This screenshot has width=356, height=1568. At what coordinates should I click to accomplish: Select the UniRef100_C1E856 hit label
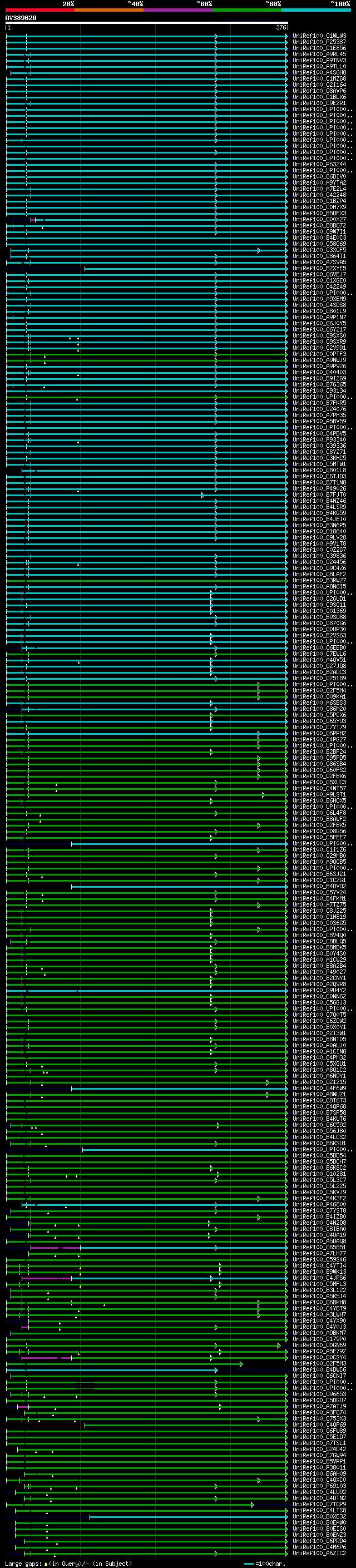click(x=319, y=48)
